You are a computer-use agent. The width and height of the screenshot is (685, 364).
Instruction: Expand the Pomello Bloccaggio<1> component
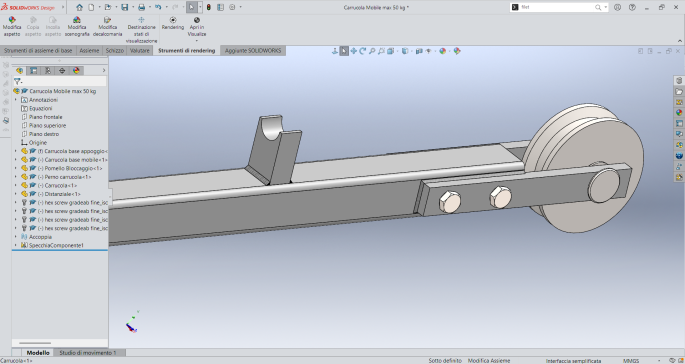point(16,168)
